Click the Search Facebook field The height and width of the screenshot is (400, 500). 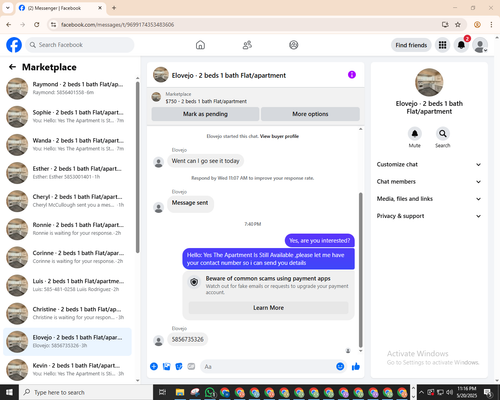[x=80, y=45]
